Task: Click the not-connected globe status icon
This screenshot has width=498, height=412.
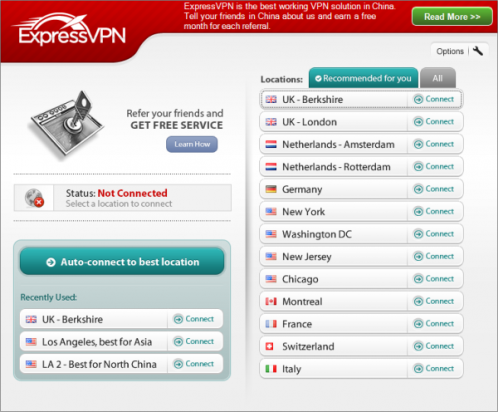Action: [34, 198]
